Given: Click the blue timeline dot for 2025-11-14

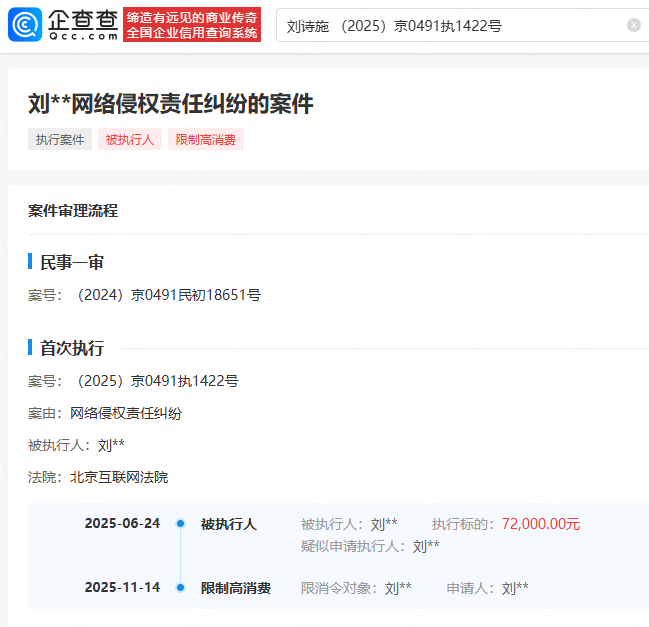Looking at the screenshot, I should coord(180,588).
